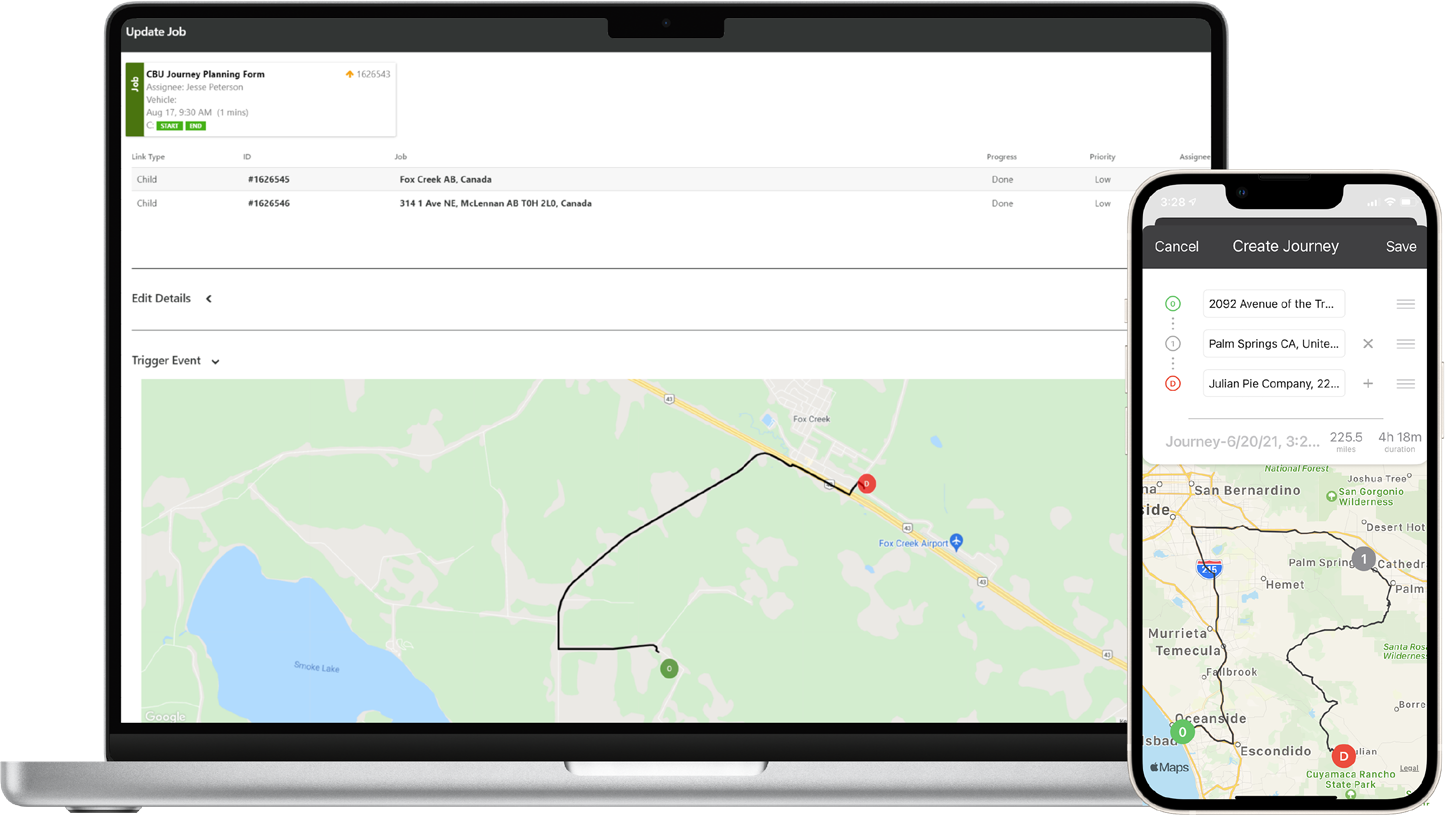Open child job #1626545

pos(268,180)
